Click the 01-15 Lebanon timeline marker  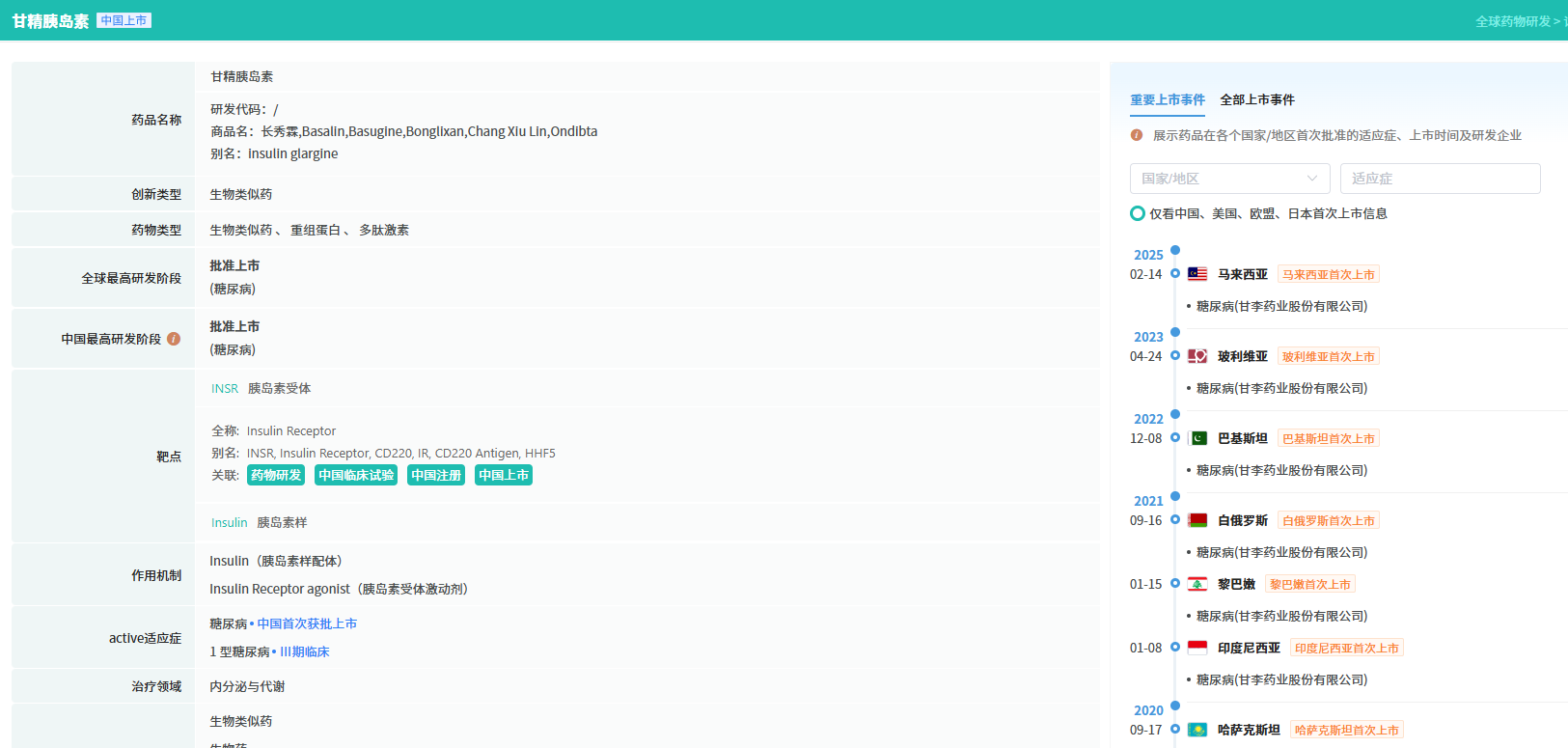point(1175,584)
